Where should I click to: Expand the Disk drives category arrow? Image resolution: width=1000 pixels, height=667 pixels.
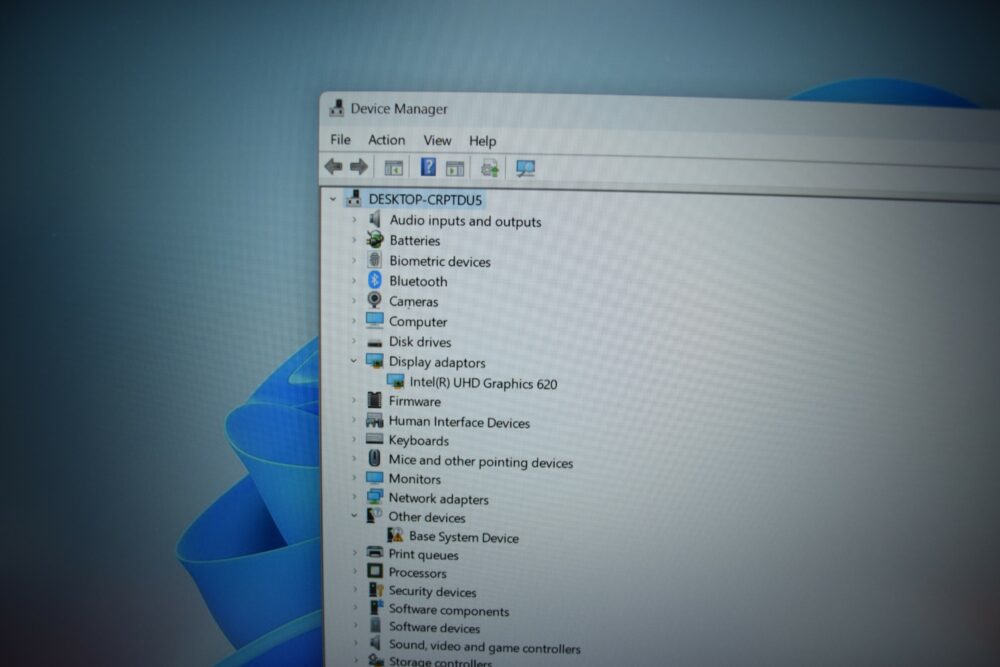(354, 341)
